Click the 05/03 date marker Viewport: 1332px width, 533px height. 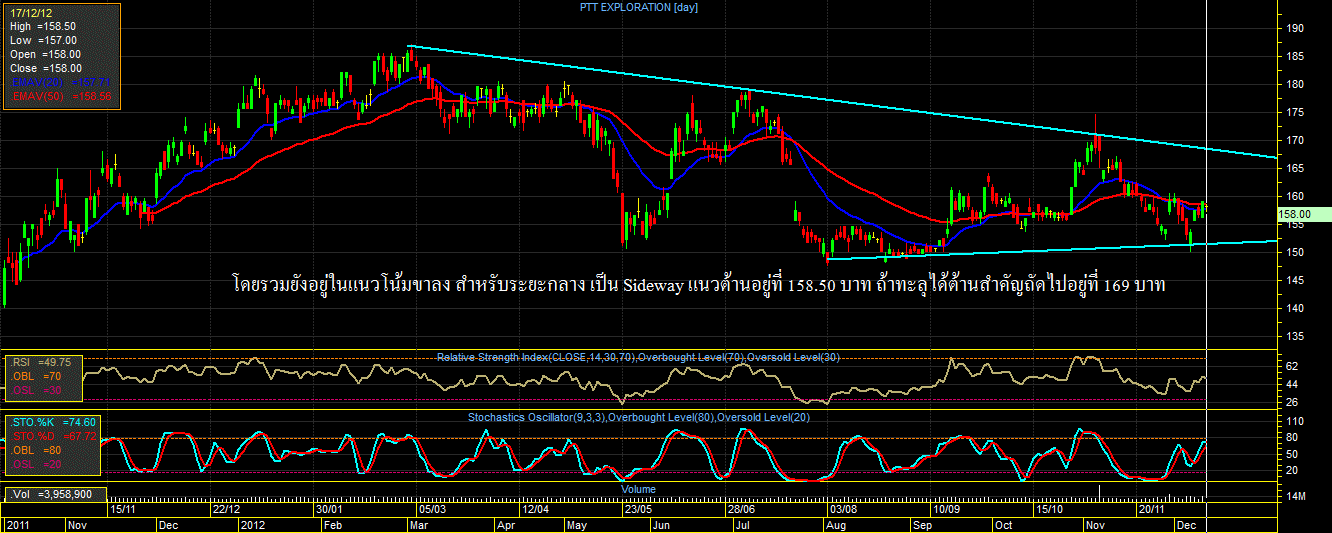click(x=432, y=509)
